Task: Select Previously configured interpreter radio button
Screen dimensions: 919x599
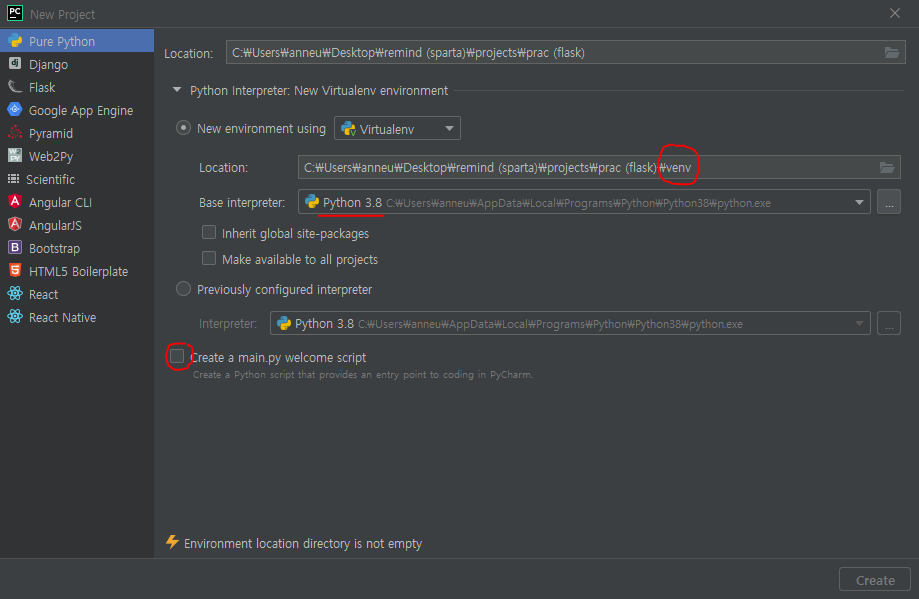Action: pyautogui.click(x=183, y=289)
